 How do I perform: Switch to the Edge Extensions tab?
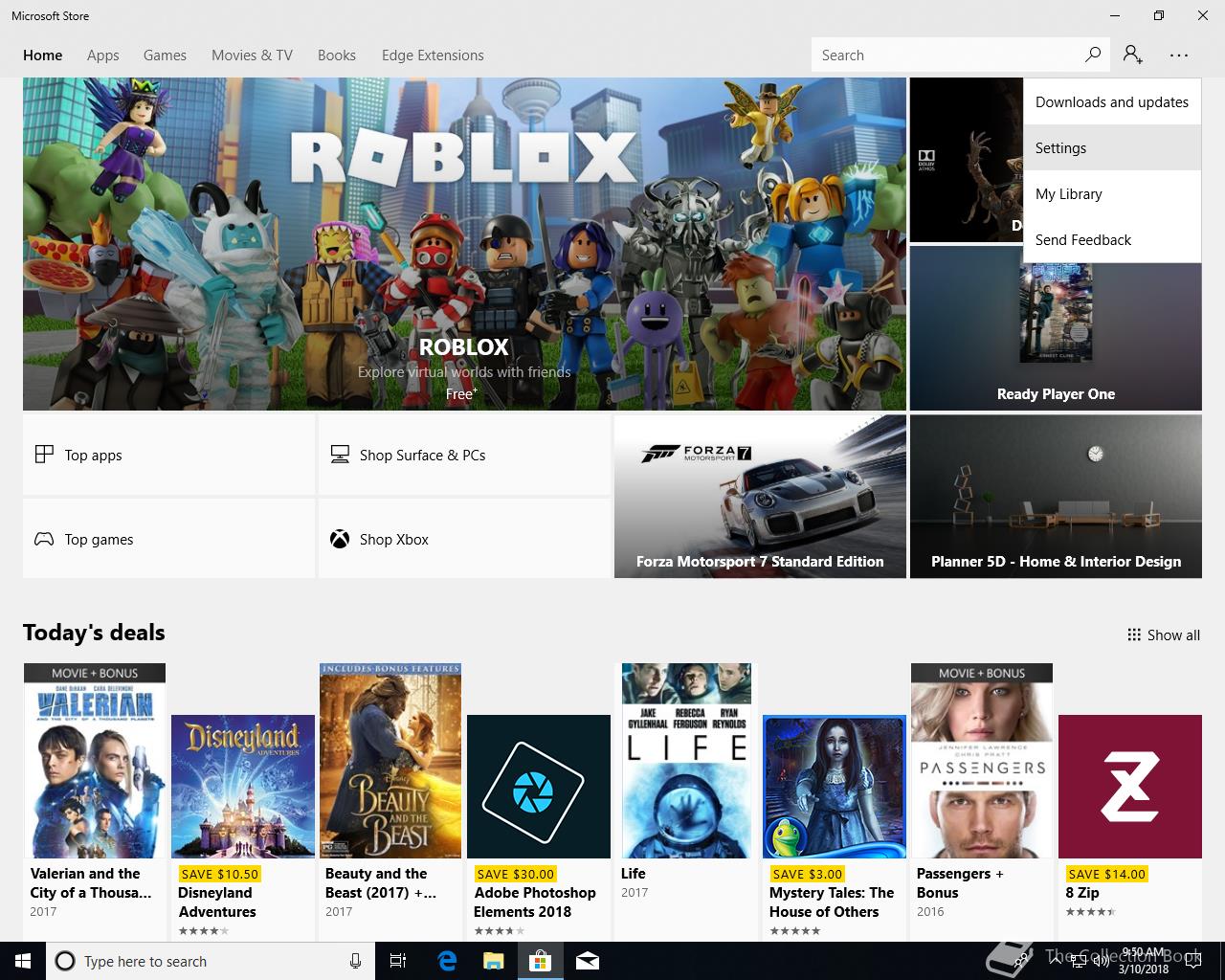pyautogui.click(x=433, y=56)
